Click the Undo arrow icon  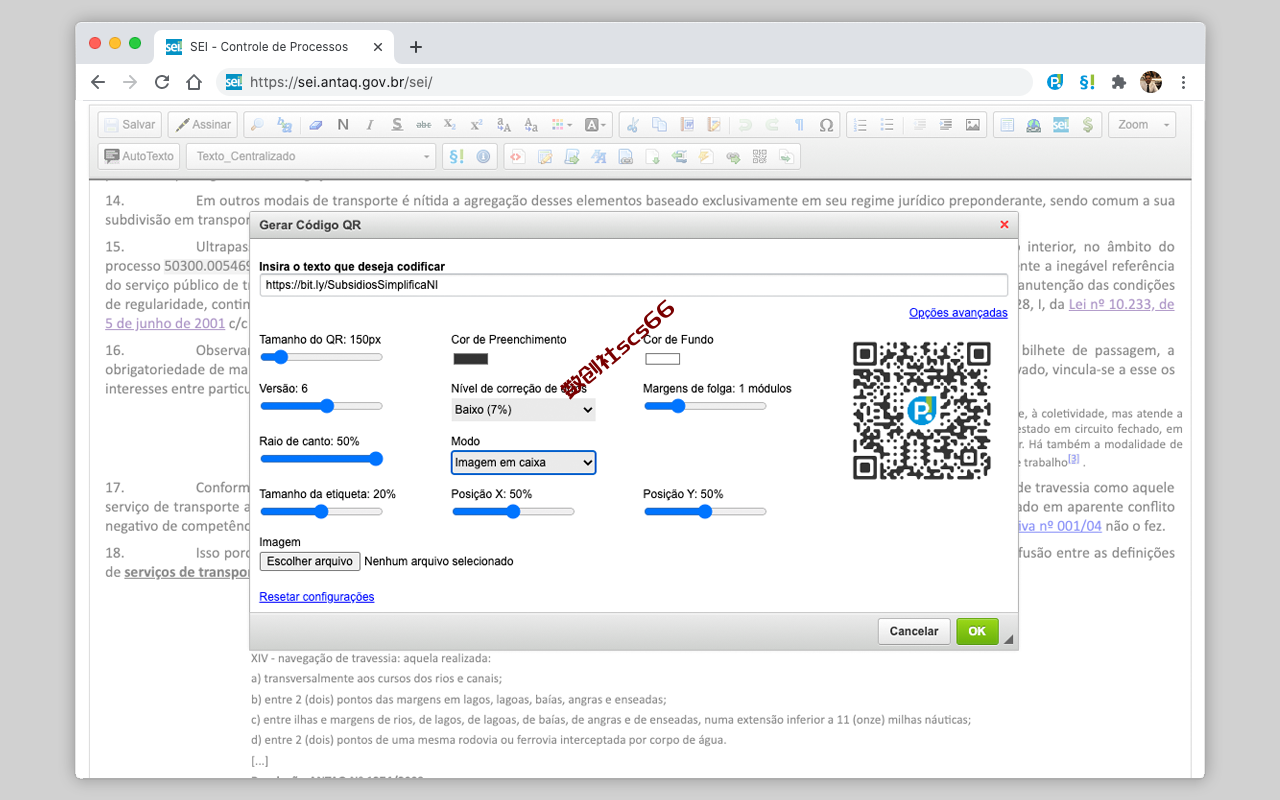(744, 125)
